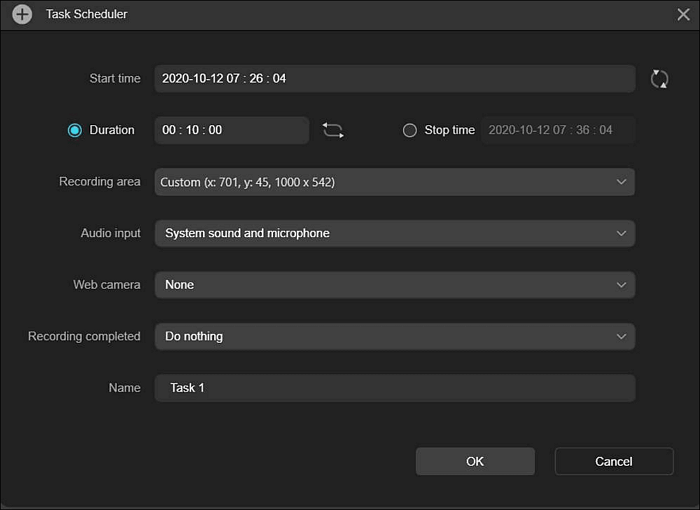Screen dimensions: 700x510
Task: Click the Duration time field
Action: point(232,130)
